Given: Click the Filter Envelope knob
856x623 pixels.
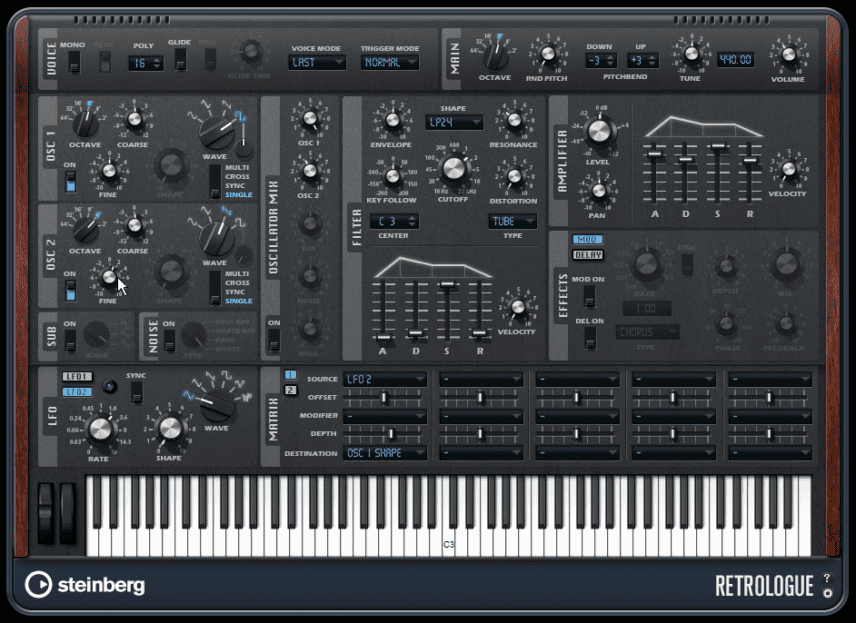Looking at the screenshot, I should coord(392,120).
